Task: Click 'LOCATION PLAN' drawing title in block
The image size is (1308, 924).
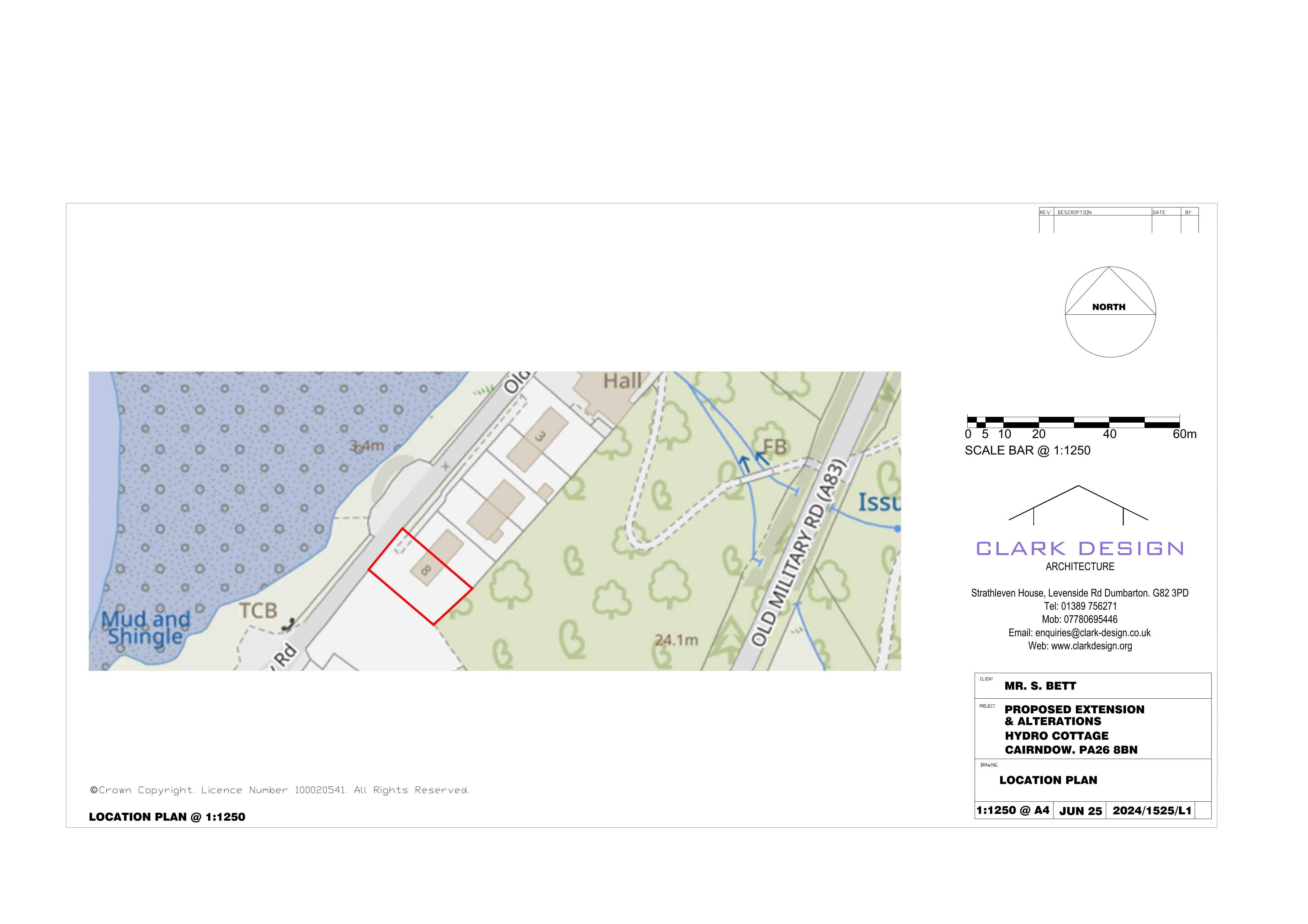Action: (1048, 780)
